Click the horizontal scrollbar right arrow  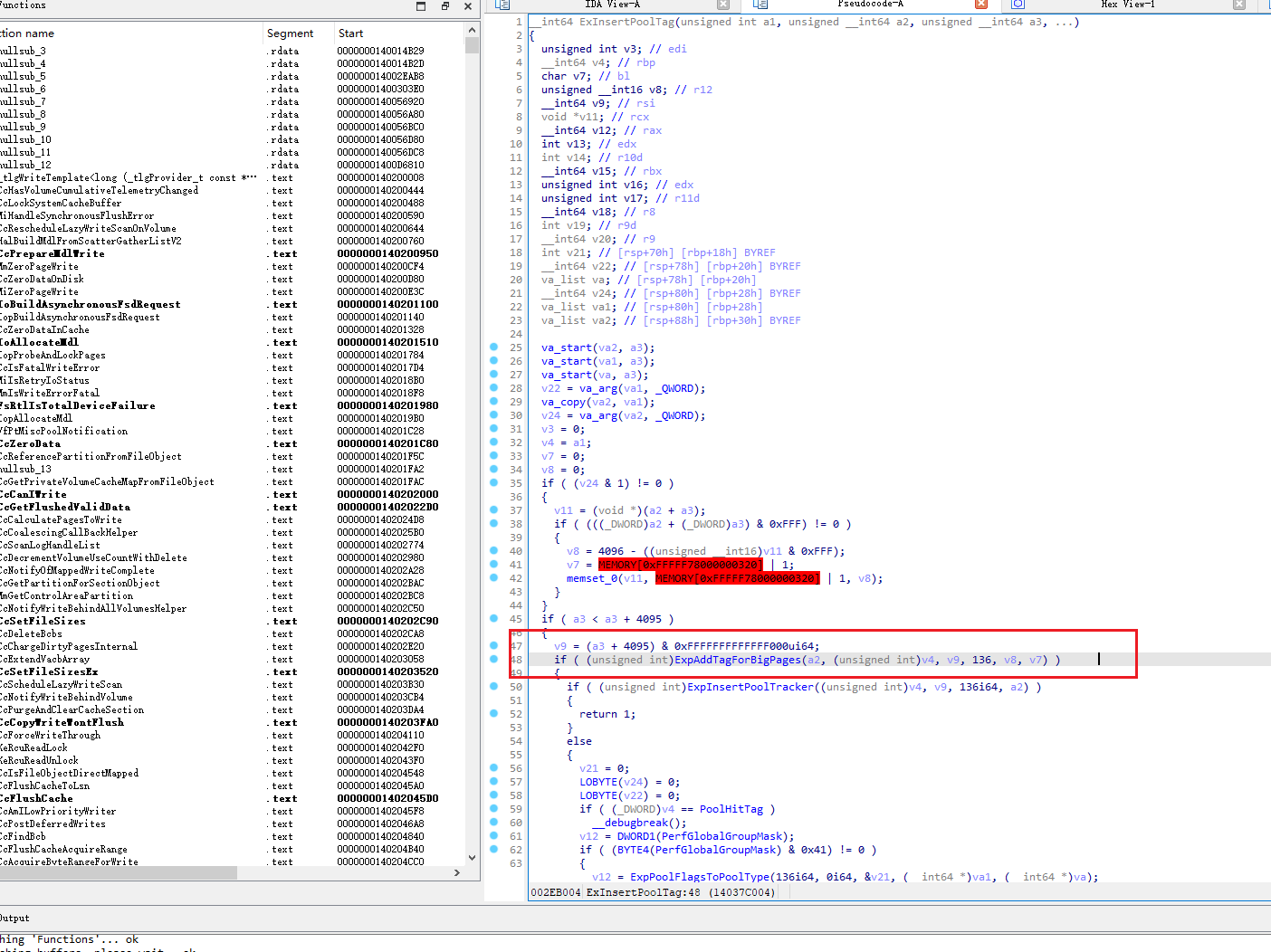(x=457, y=873)
